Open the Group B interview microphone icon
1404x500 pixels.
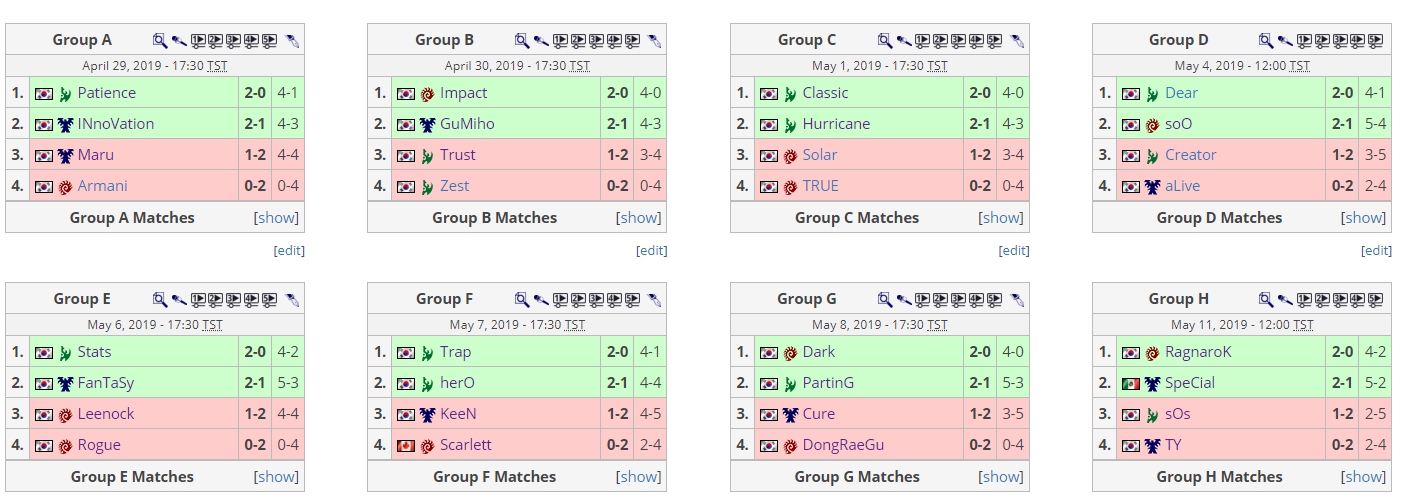click(x=541, y=41)
